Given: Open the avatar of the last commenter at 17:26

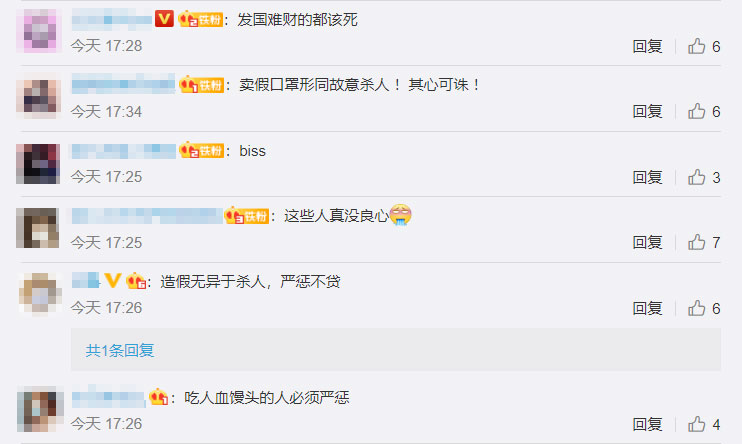Looking at the screenshot, I should [40, 409].
